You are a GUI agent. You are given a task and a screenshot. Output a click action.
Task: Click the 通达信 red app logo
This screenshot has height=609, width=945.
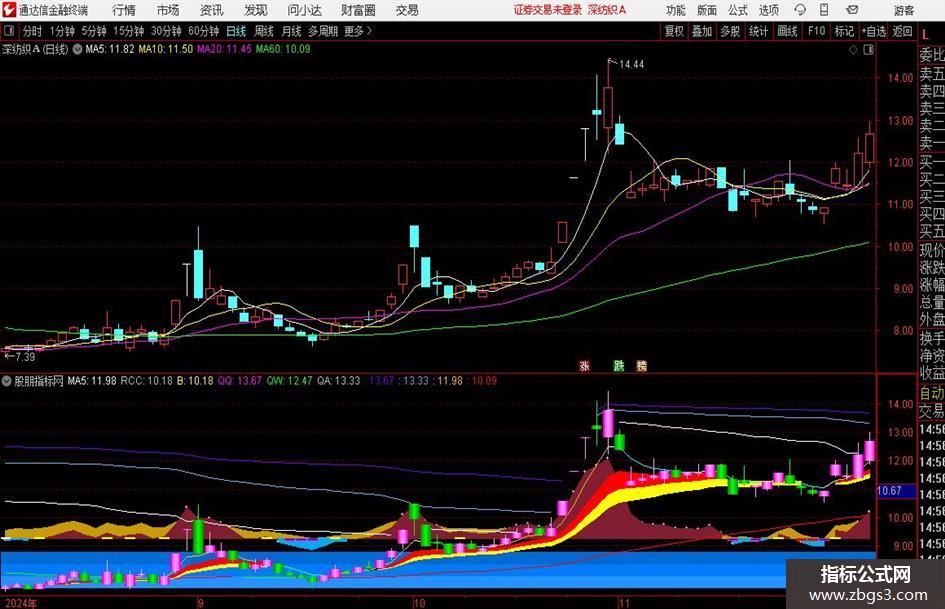tap(9, 10)
